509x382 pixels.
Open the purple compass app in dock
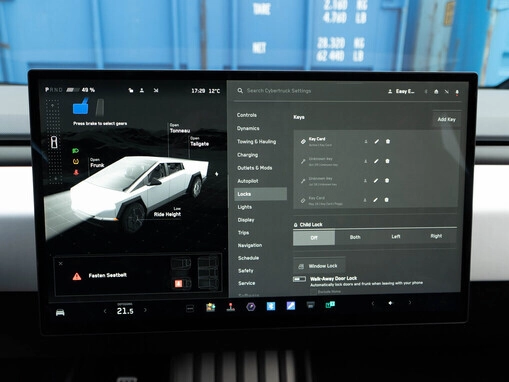[251, 306]
